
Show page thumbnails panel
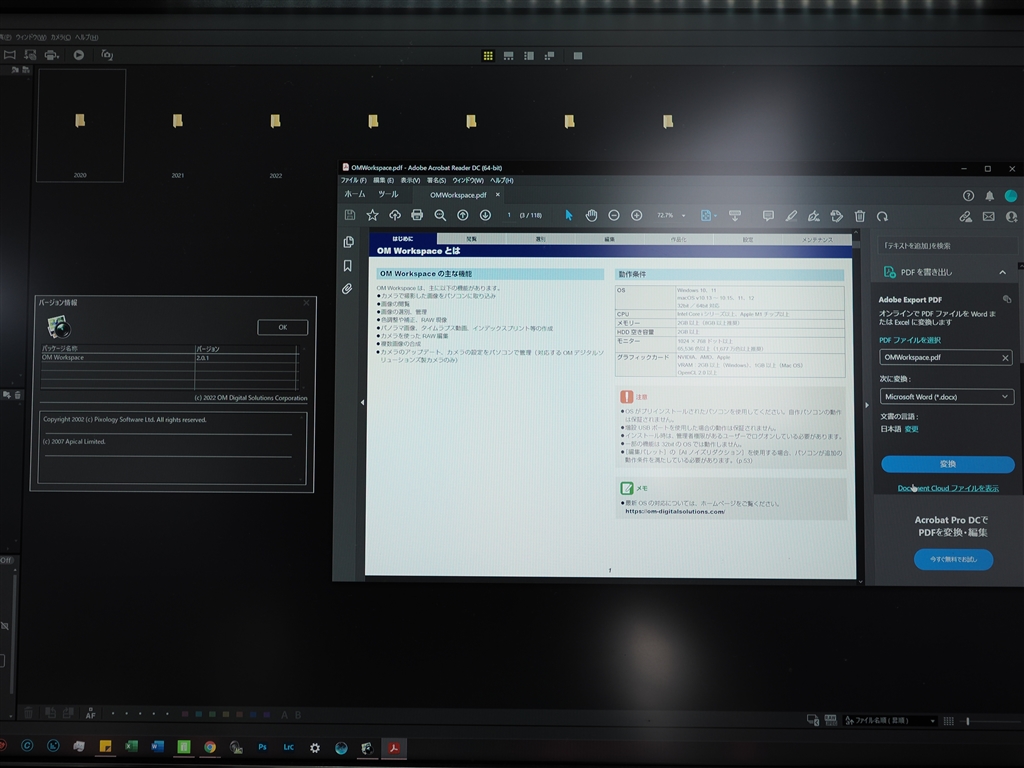(349, 242)
